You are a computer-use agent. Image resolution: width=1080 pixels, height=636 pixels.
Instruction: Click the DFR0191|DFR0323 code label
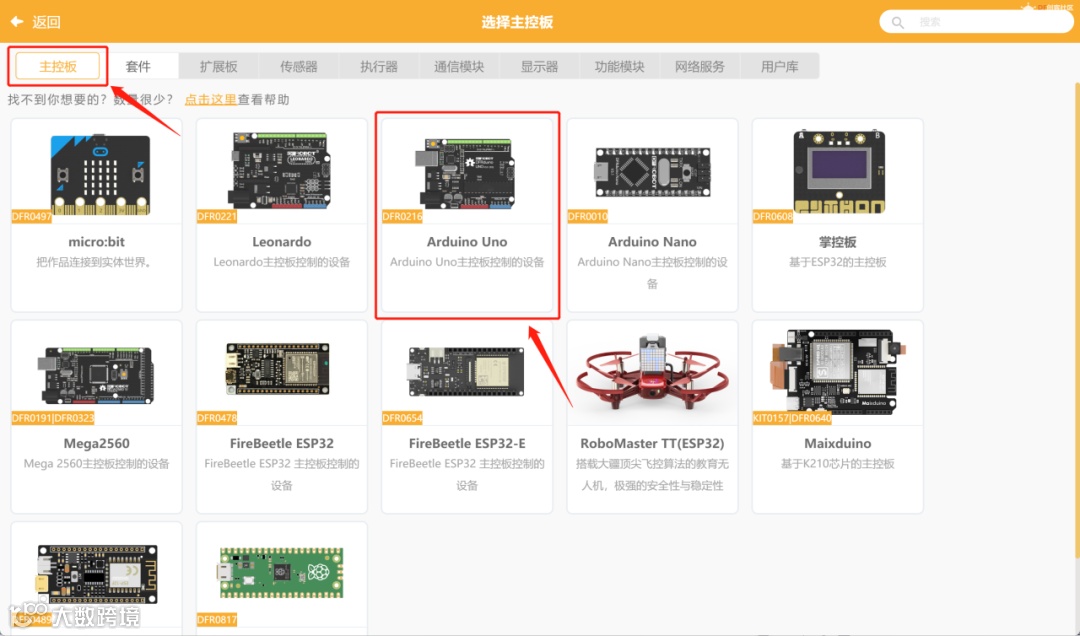[53, 418]
